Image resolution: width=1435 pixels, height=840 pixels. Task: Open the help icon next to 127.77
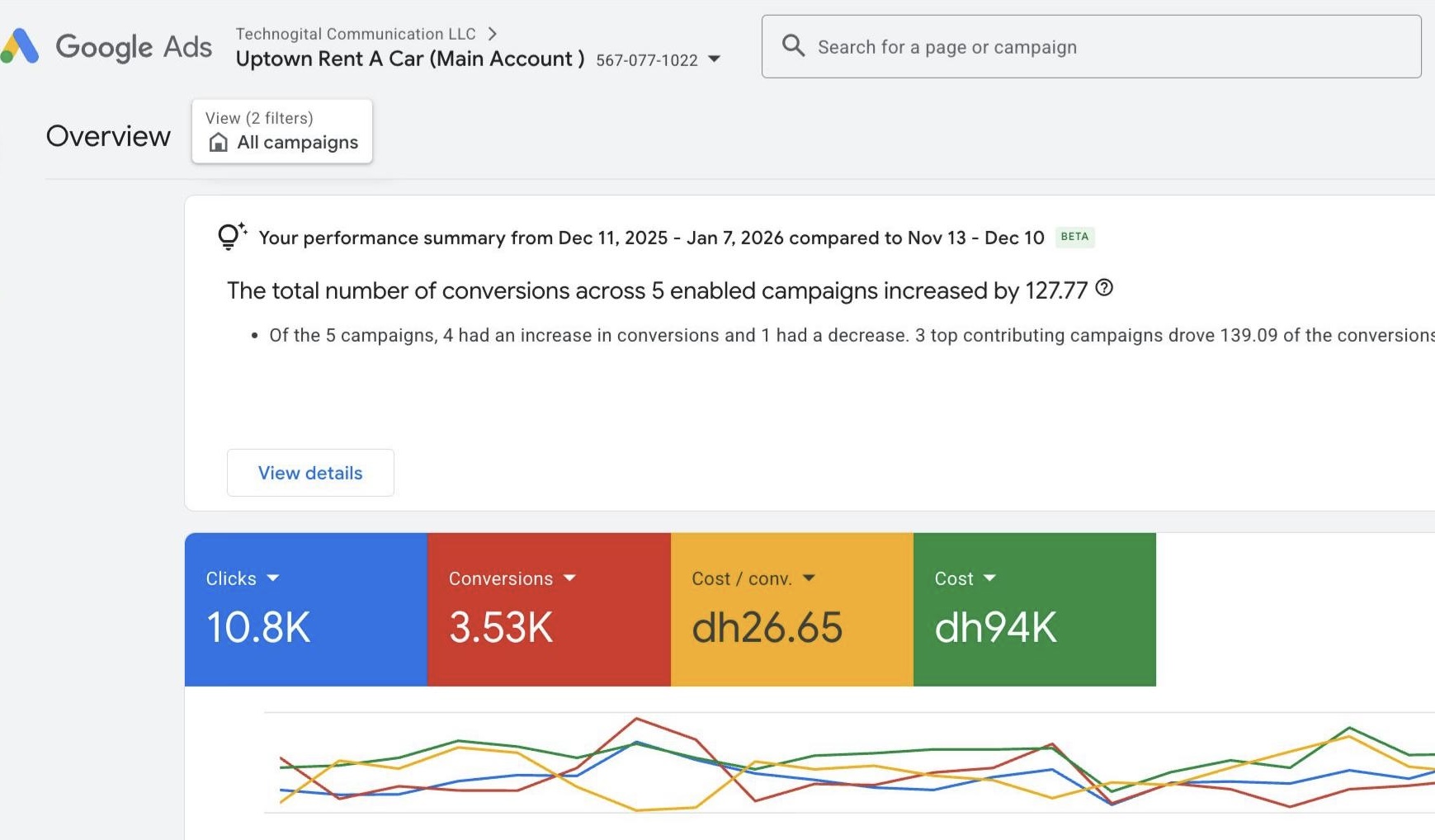(x=1104, y=288)
